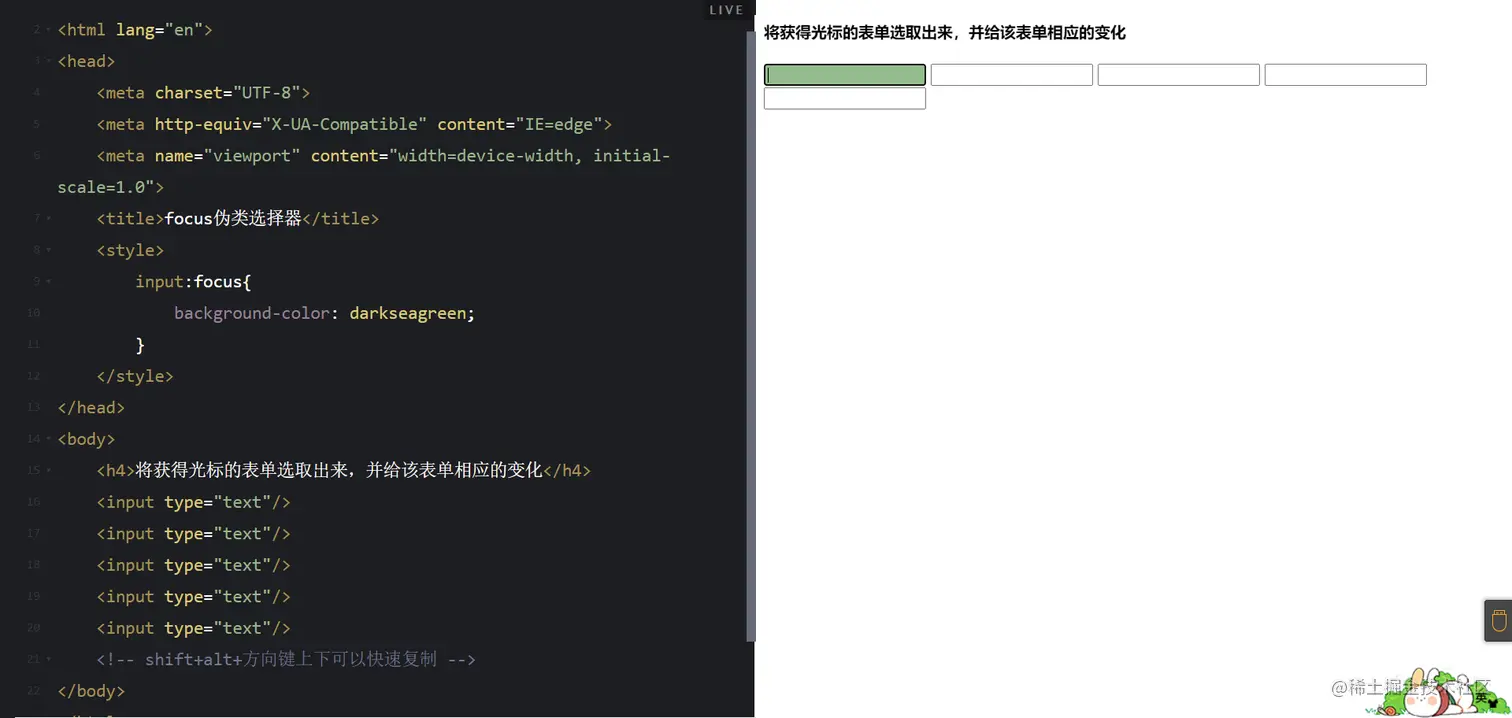Fold the h4 element at line 15
1512x718 pixels.
pos(48,470)
